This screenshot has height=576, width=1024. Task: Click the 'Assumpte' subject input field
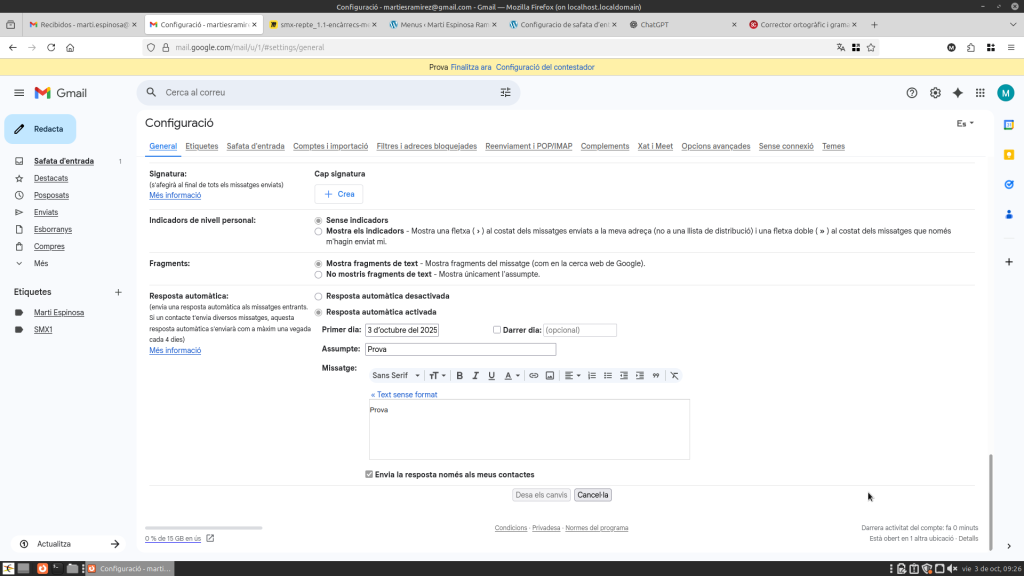tap(459, 349)
